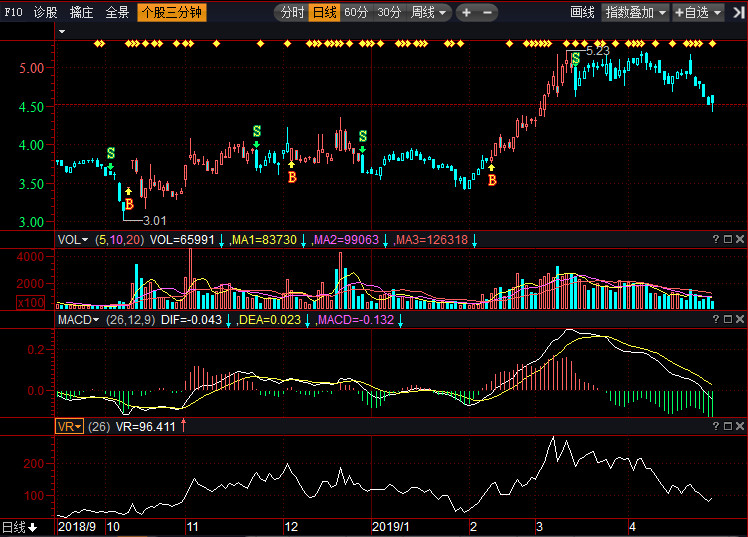Click the (5,10,20) VOL parameters

pos(119,240)
